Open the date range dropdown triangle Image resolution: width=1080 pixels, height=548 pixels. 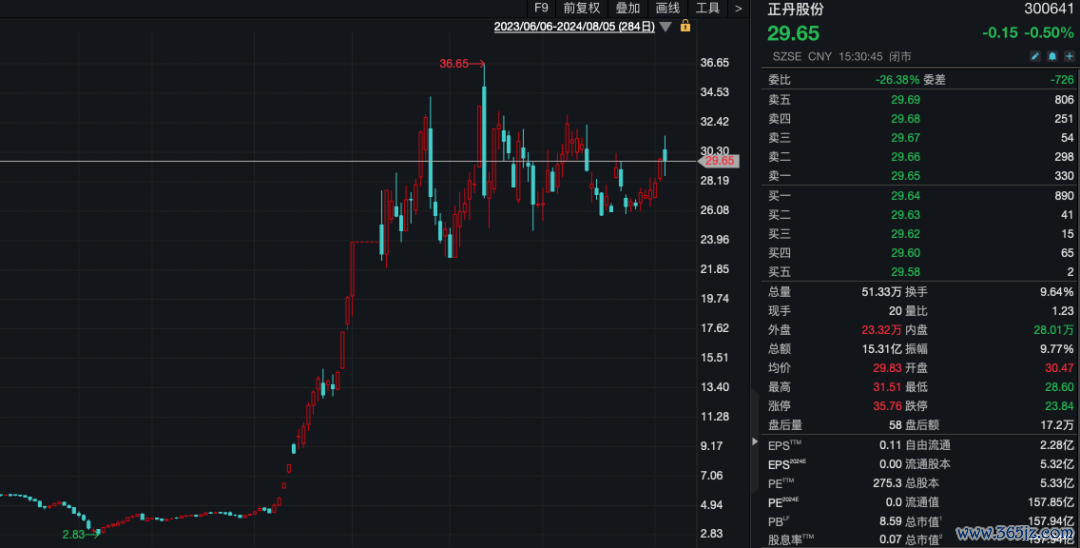pyautogui.click(x=666, y=27)
